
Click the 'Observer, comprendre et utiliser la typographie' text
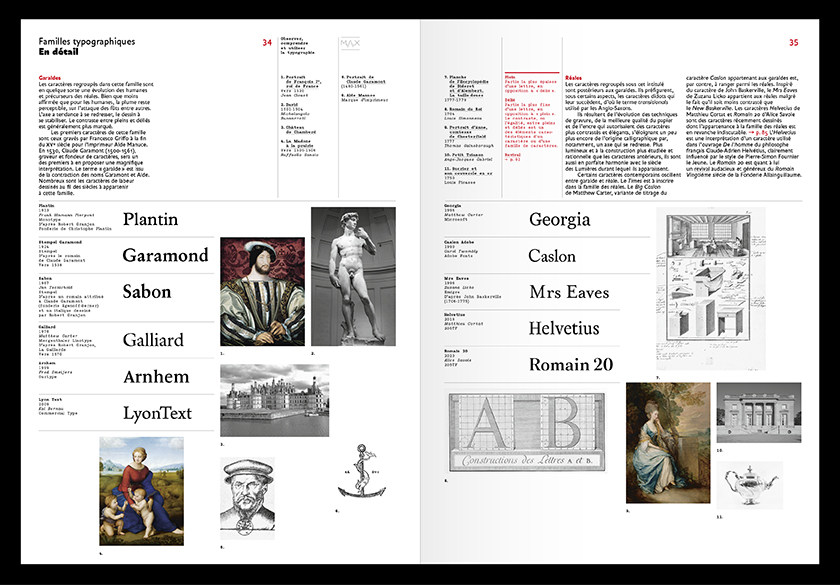297,46
